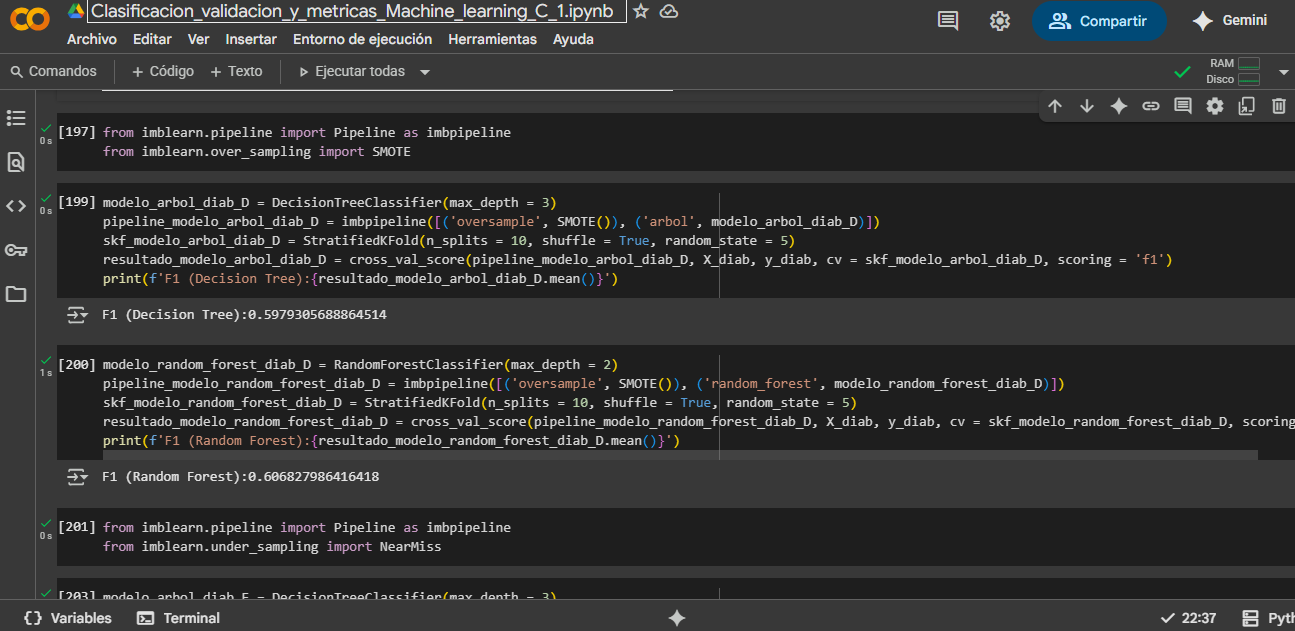Open the Terminal panel

178,618
